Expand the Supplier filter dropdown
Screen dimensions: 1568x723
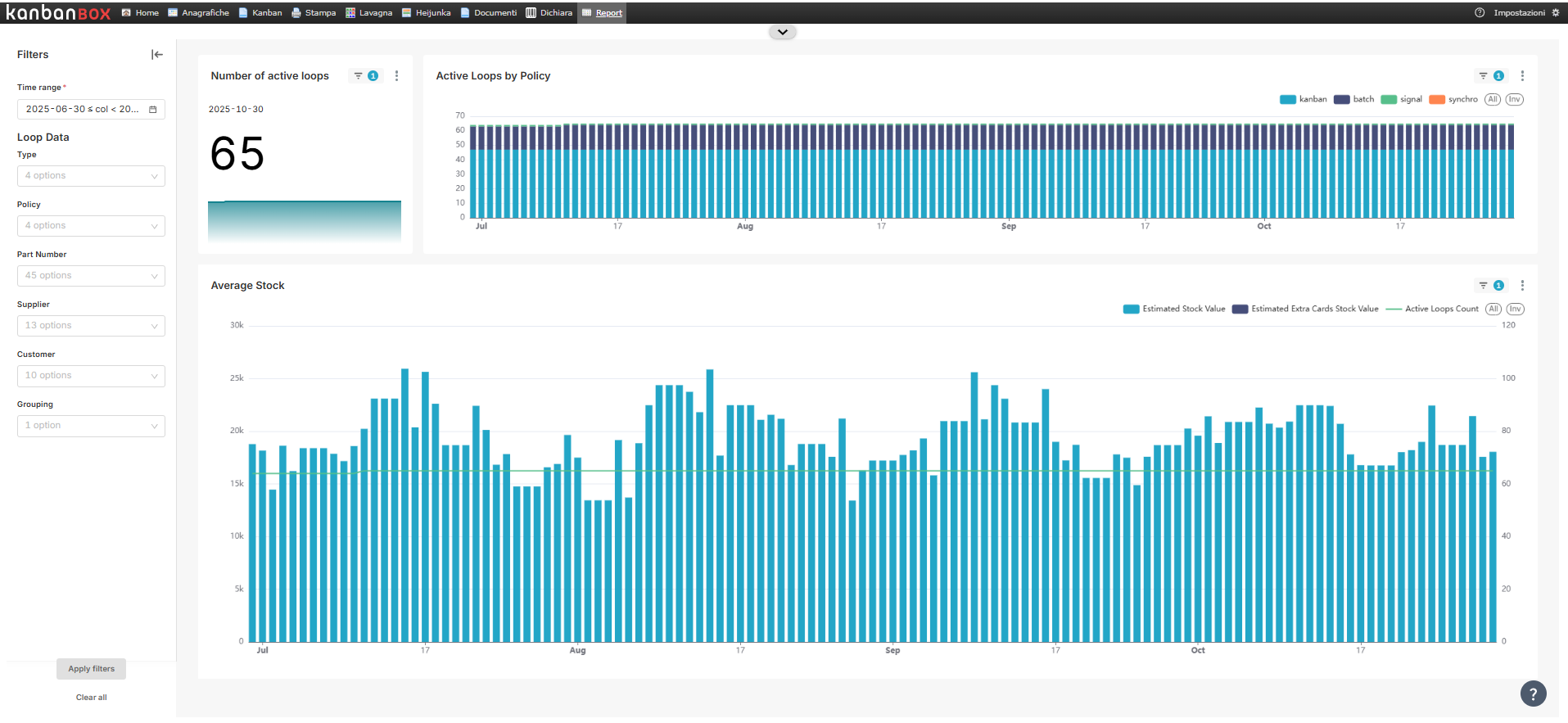[91, 326]
